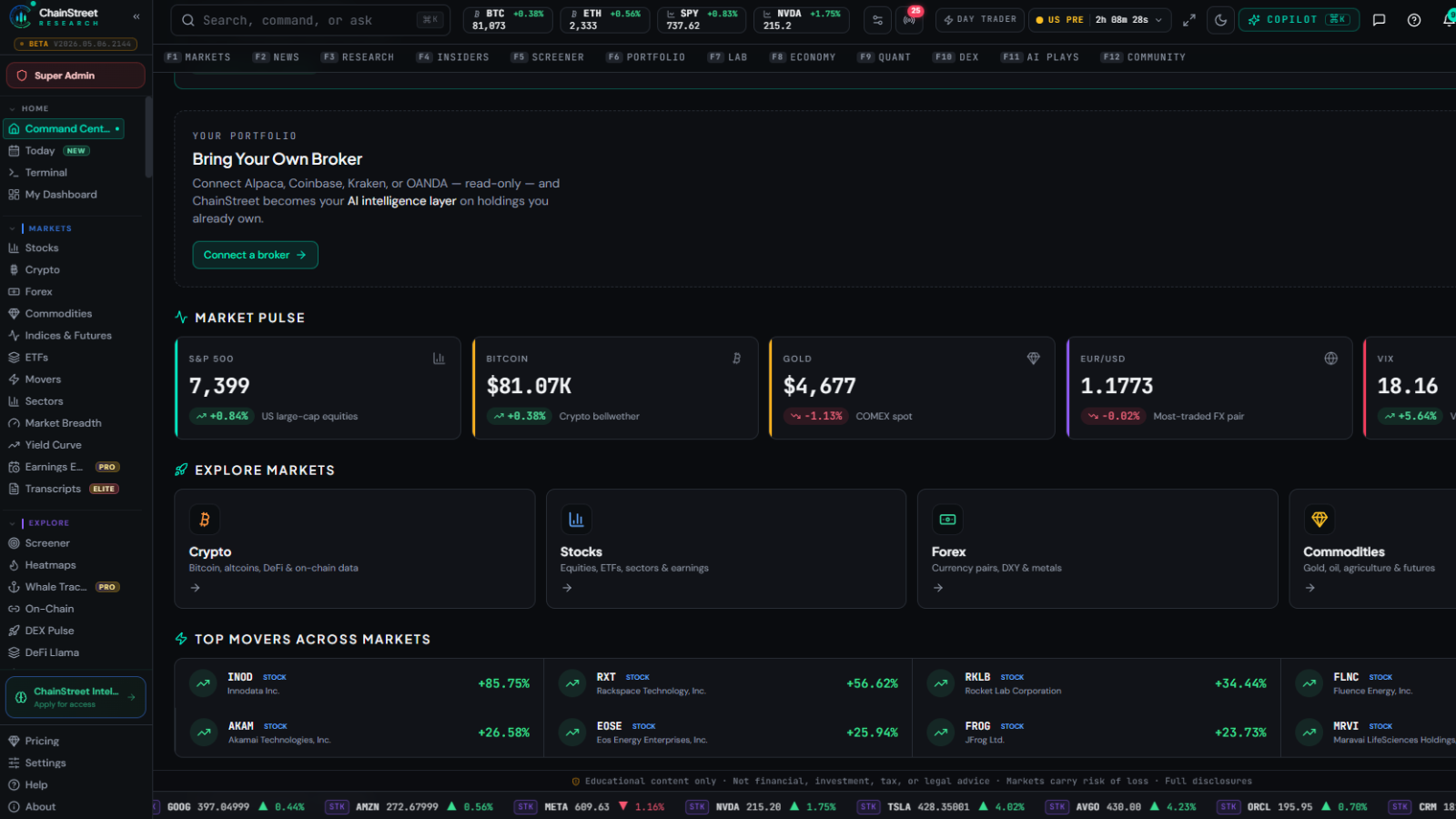Click the Bitcoin symbol icon in the Bitcoin card
1456x819 pixels.
(736, 359)
